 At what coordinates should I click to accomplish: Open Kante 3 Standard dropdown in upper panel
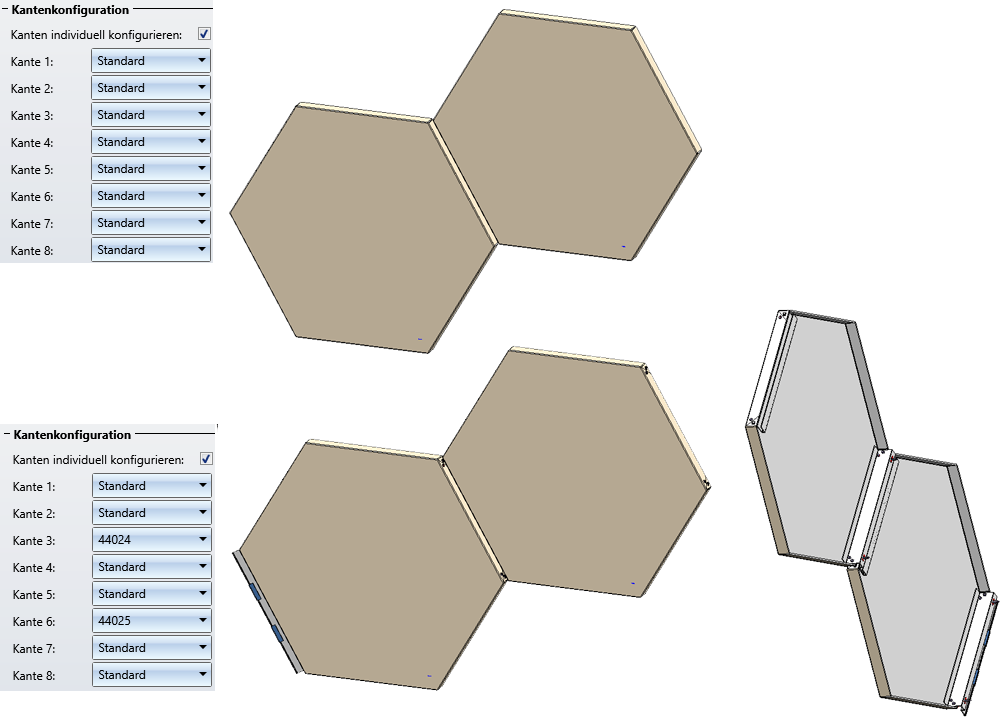pyautogui.click(x=151, y=115)
